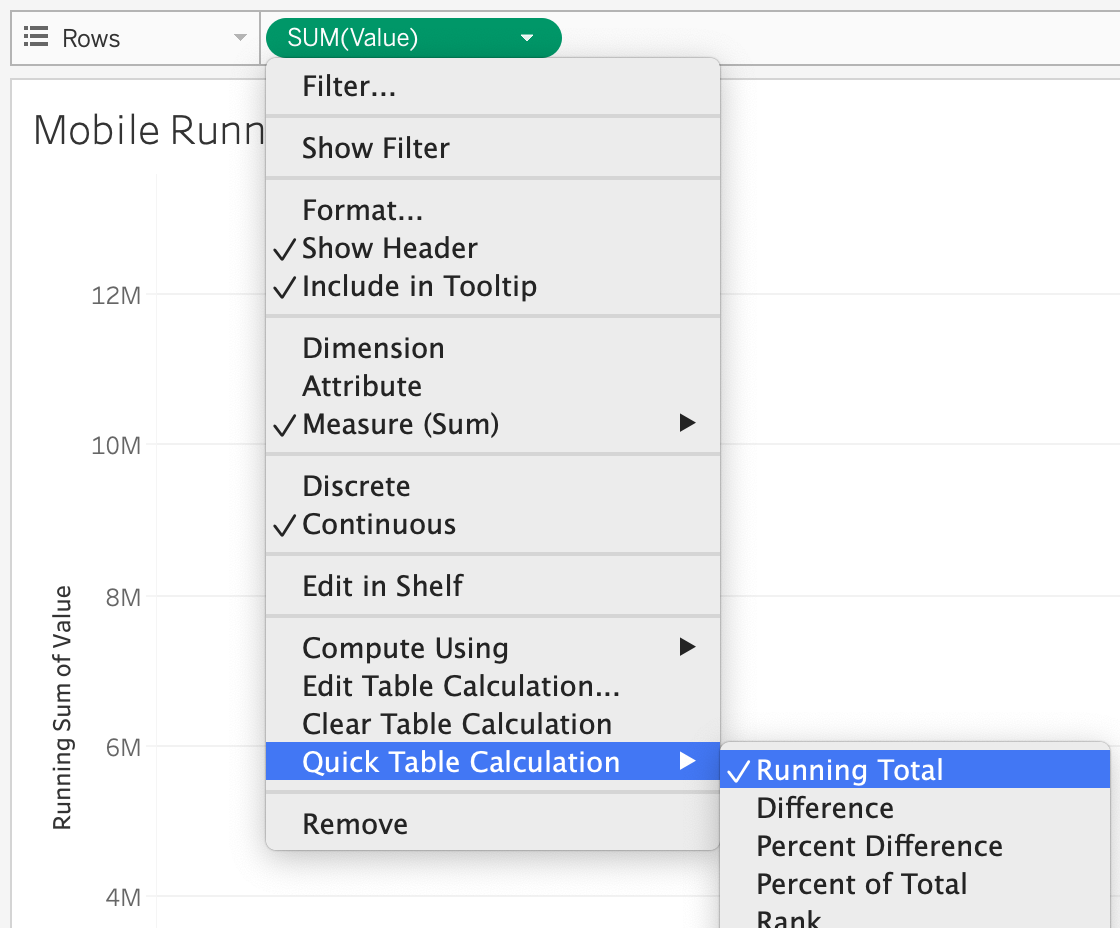
Task: Set the field to Continuous
Action: point(492,524)
